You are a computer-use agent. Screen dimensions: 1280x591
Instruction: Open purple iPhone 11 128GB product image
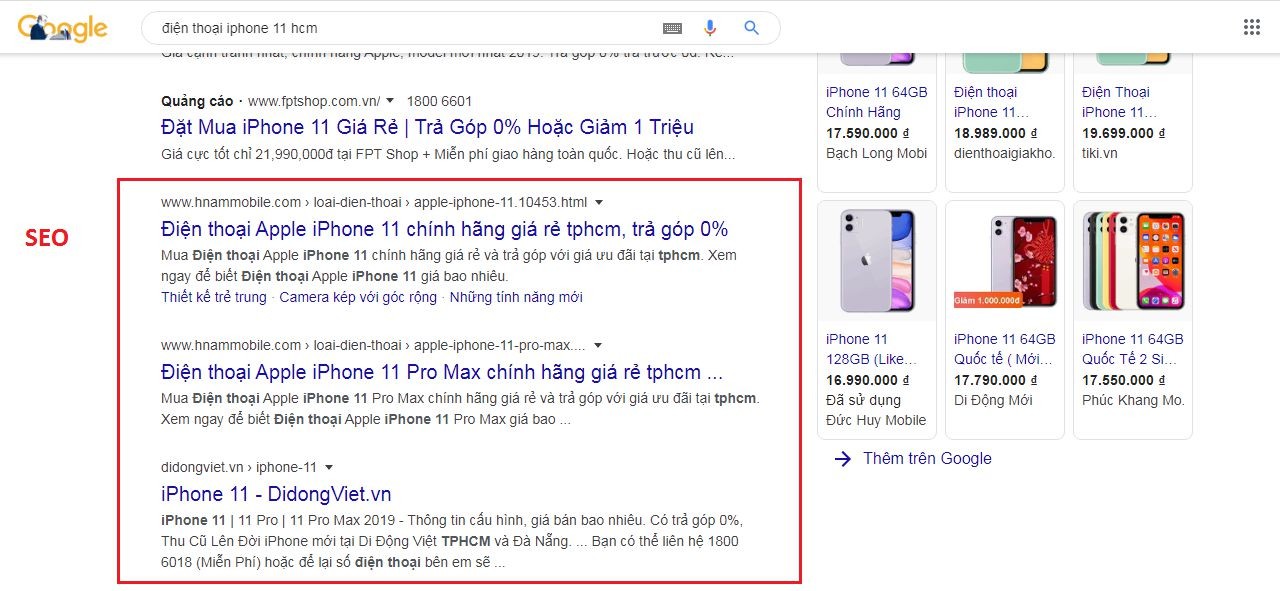(x=877, y=260)
